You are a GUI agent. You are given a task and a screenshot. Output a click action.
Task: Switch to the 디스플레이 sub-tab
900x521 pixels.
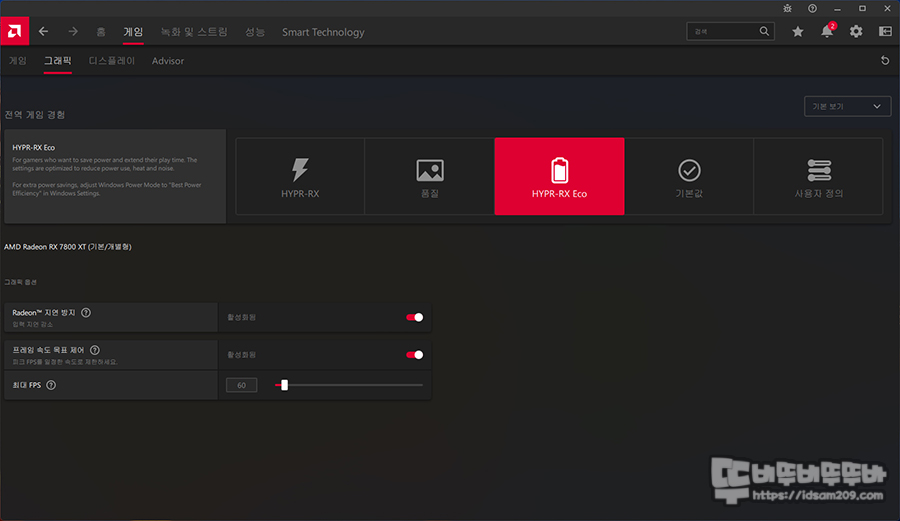pyautogui.click(x=112, y=61)
